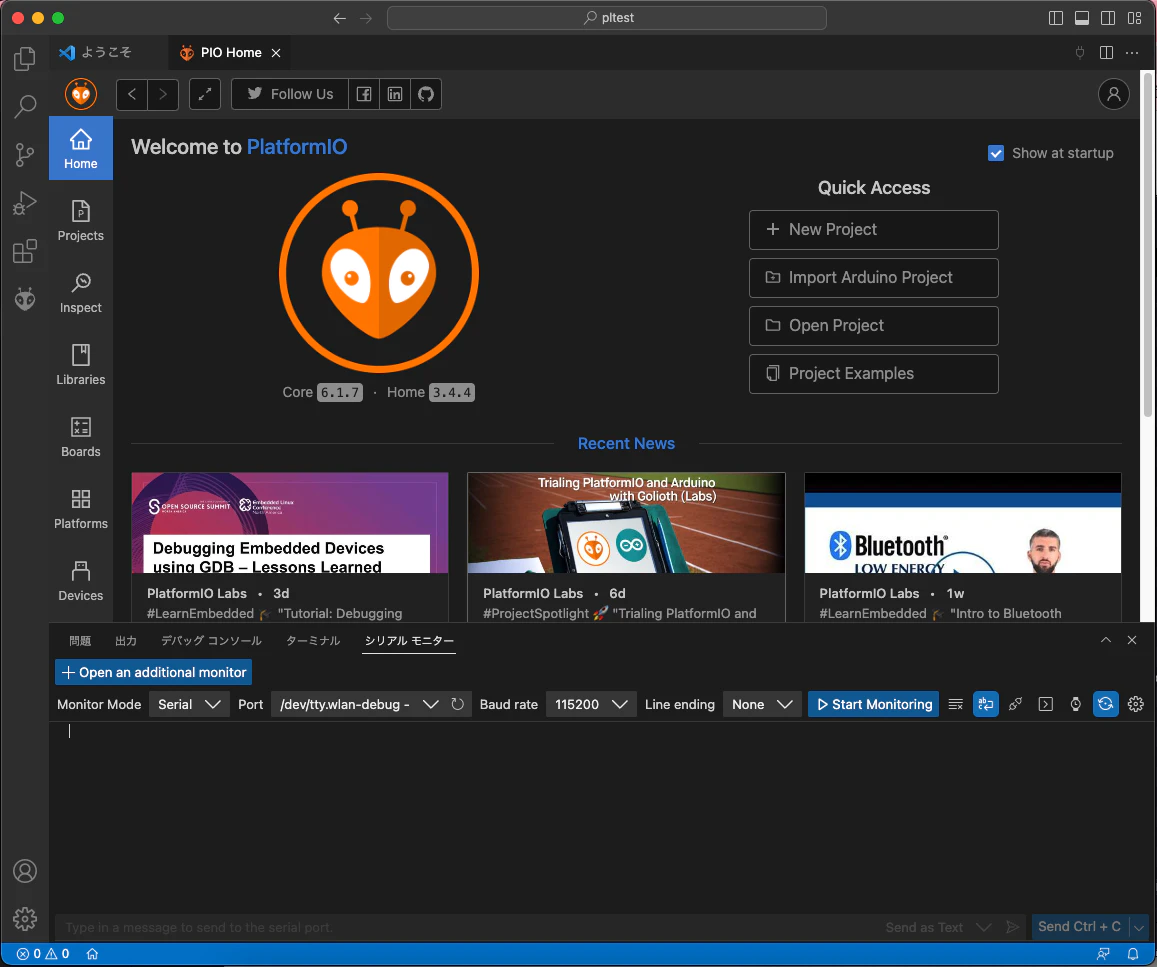Click the PIO account profile icon
The width and height of the screenshot is (1157, 967).
coord(1113,94)
